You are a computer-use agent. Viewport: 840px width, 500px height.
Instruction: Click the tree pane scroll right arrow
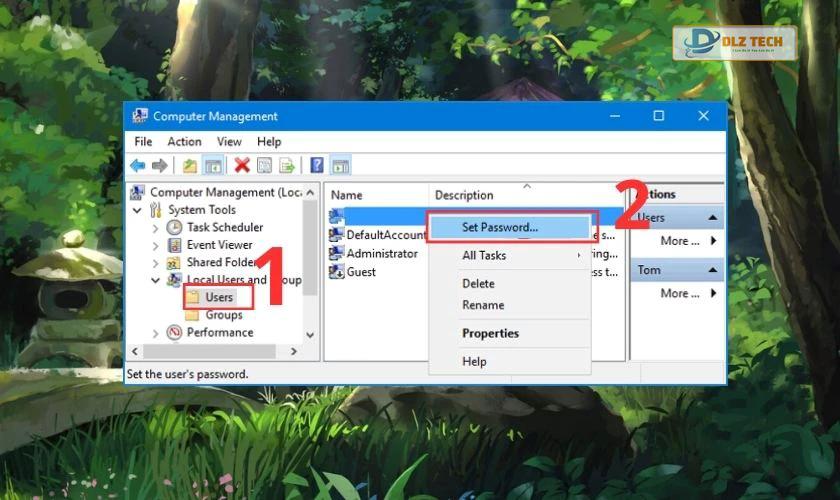click(294, 352)
